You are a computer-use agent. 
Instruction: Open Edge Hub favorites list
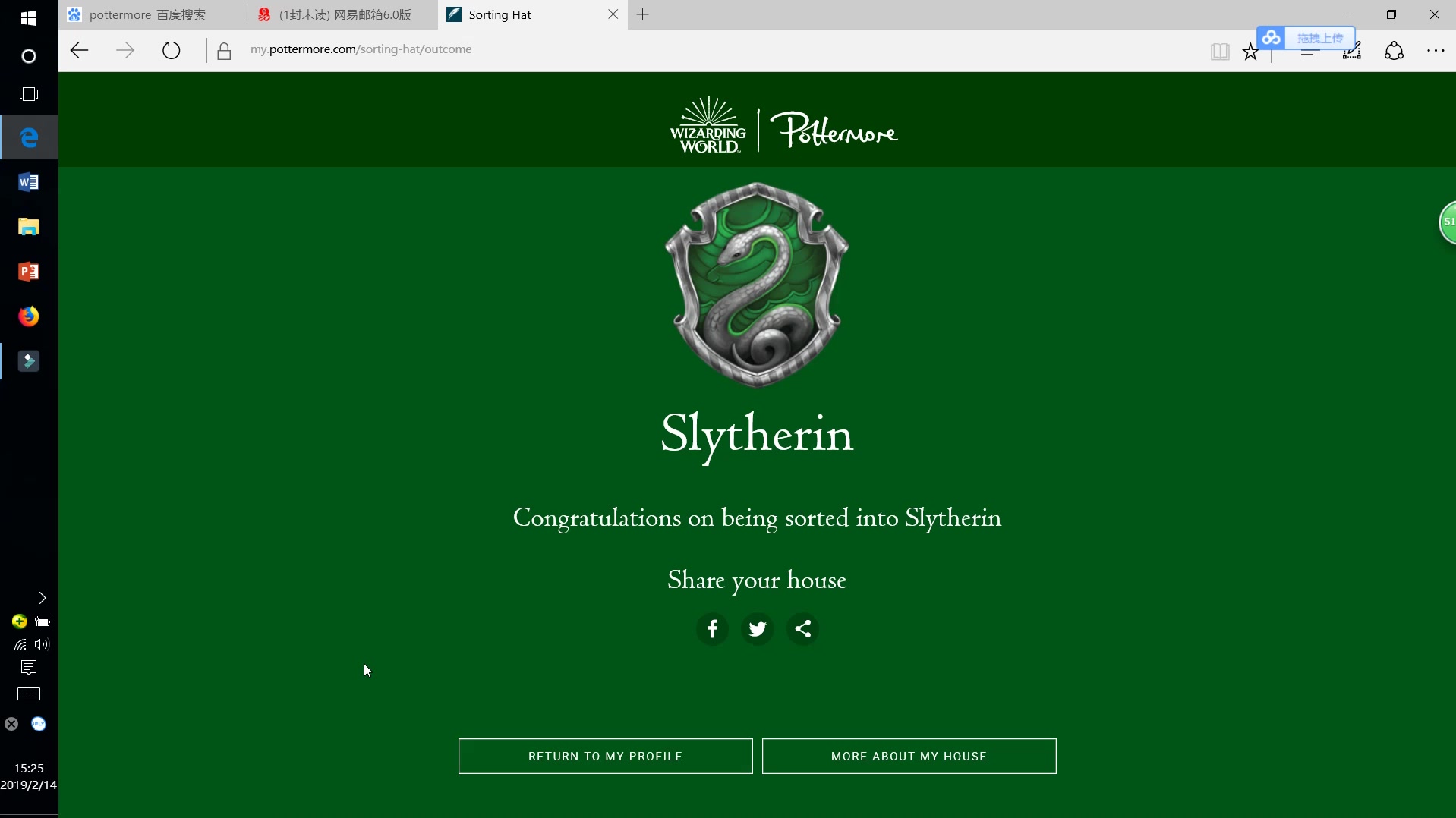(1308, 52)
